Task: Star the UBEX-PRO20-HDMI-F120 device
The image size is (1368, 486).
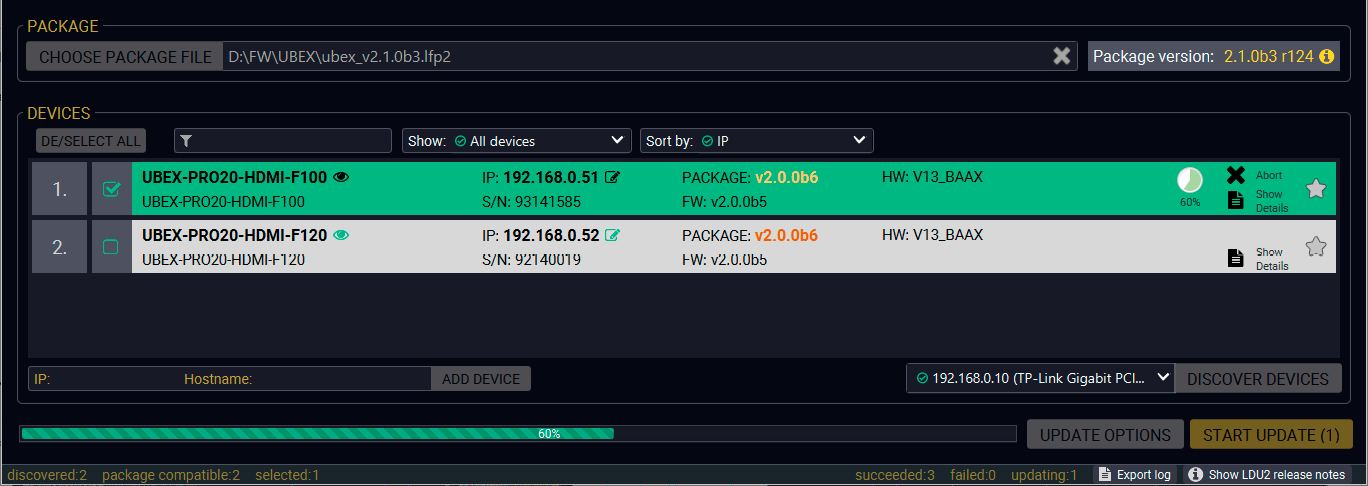Action: [1316, 246]
